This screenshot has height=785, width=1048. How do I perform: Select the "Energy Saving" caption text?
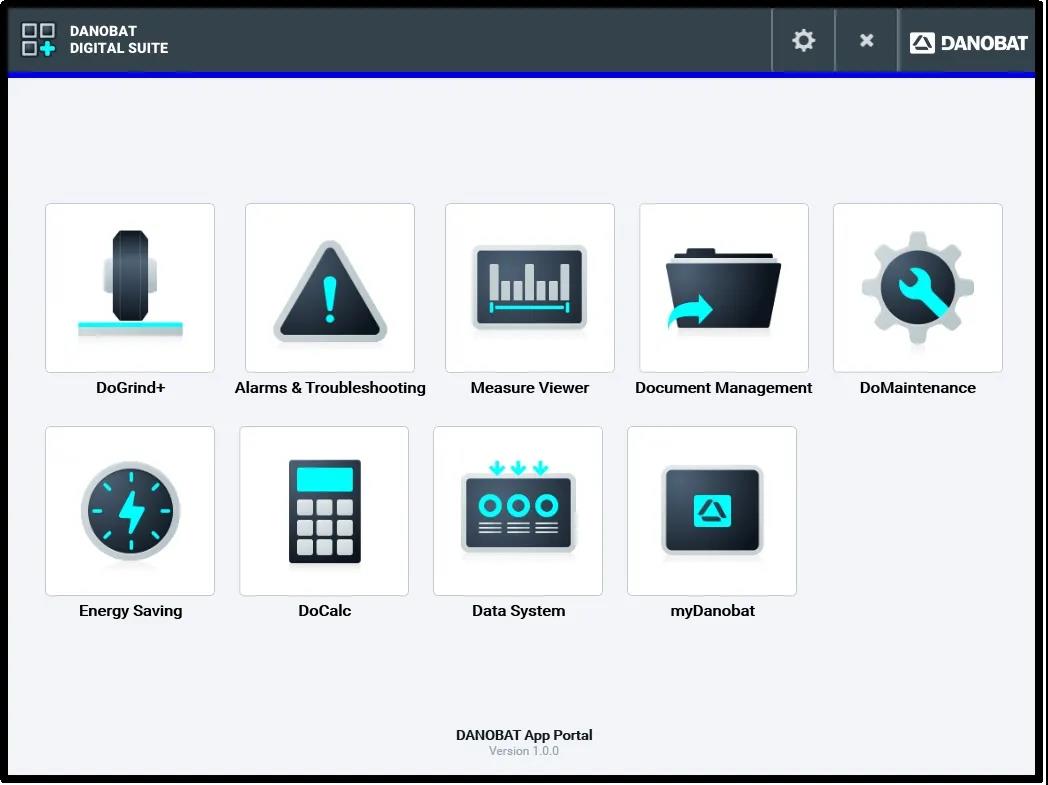(x=130, y=611)
